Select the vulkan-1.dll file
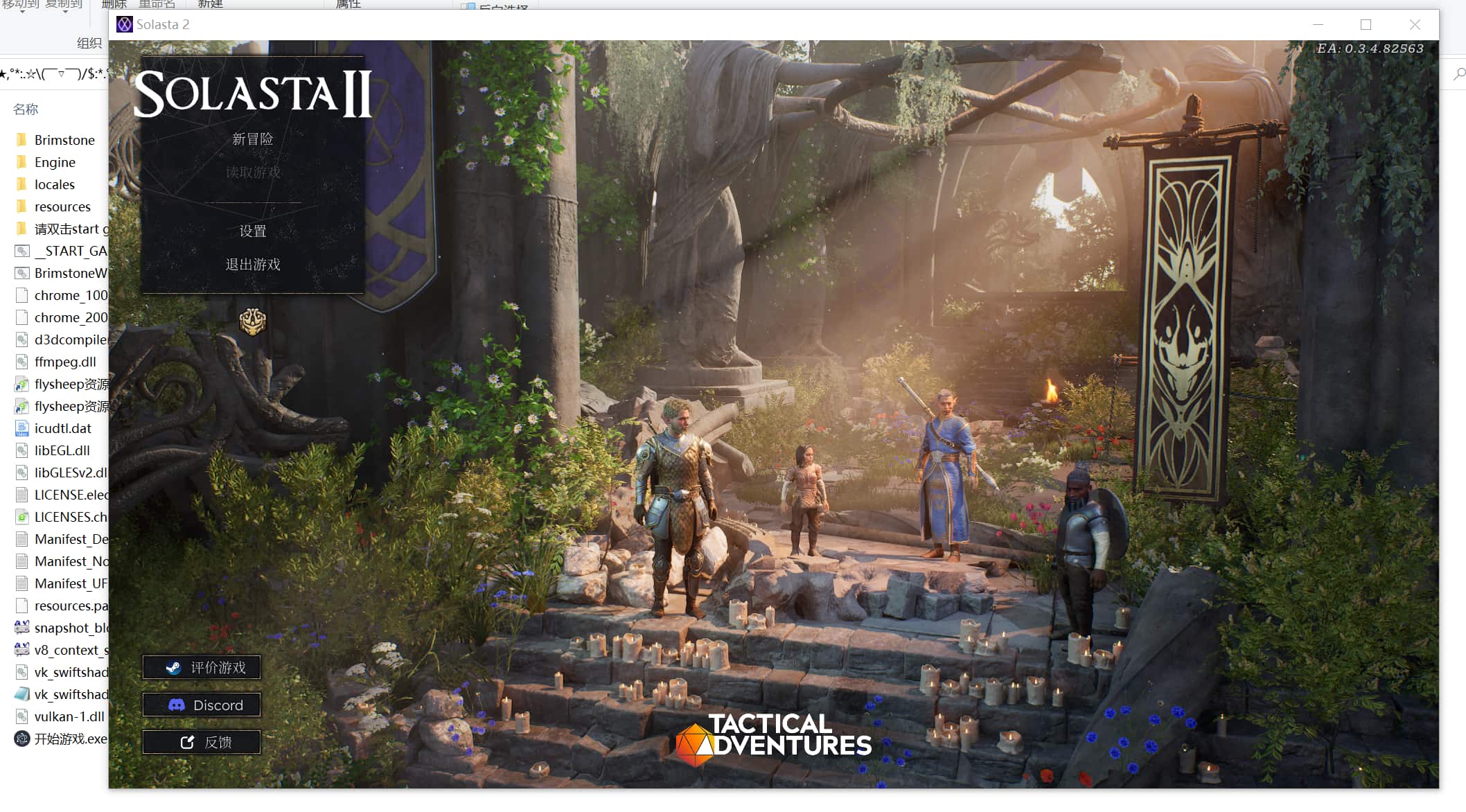Screen dimensions: 1466x812 [69, 716]
